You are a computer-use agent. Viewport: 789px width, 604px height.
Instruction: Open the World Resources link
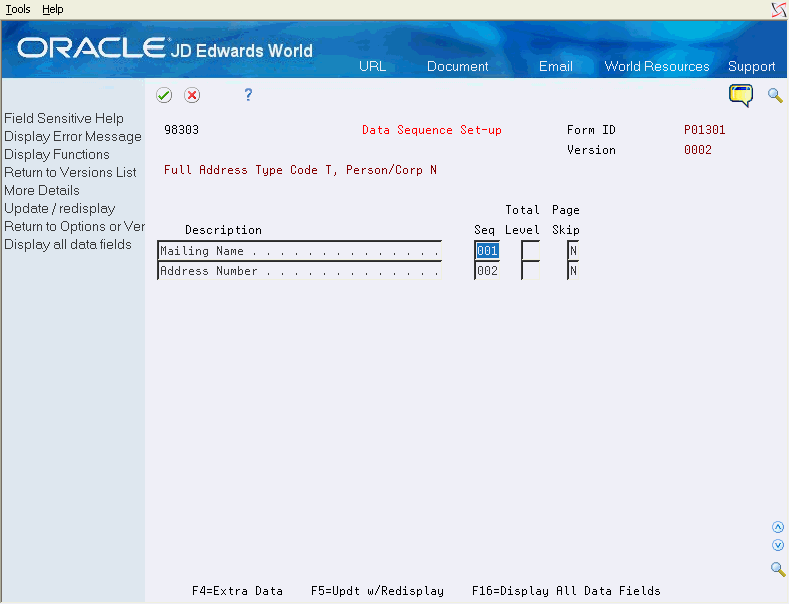(x=657, y=66)
